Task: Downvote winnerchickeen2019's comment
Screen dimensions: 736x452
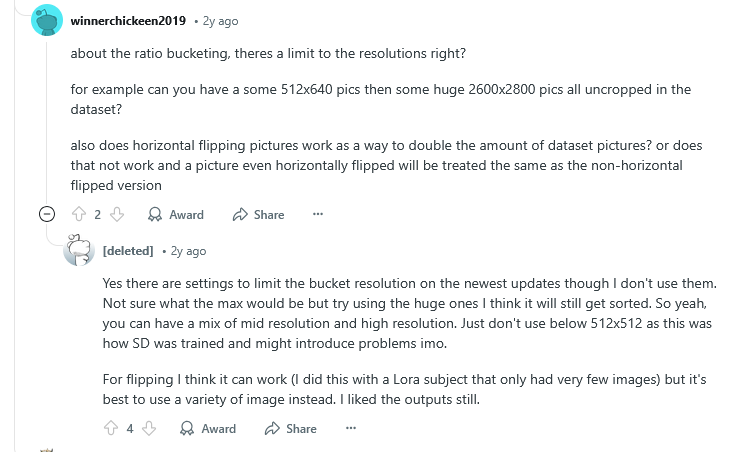Action: tap(117, 215)
